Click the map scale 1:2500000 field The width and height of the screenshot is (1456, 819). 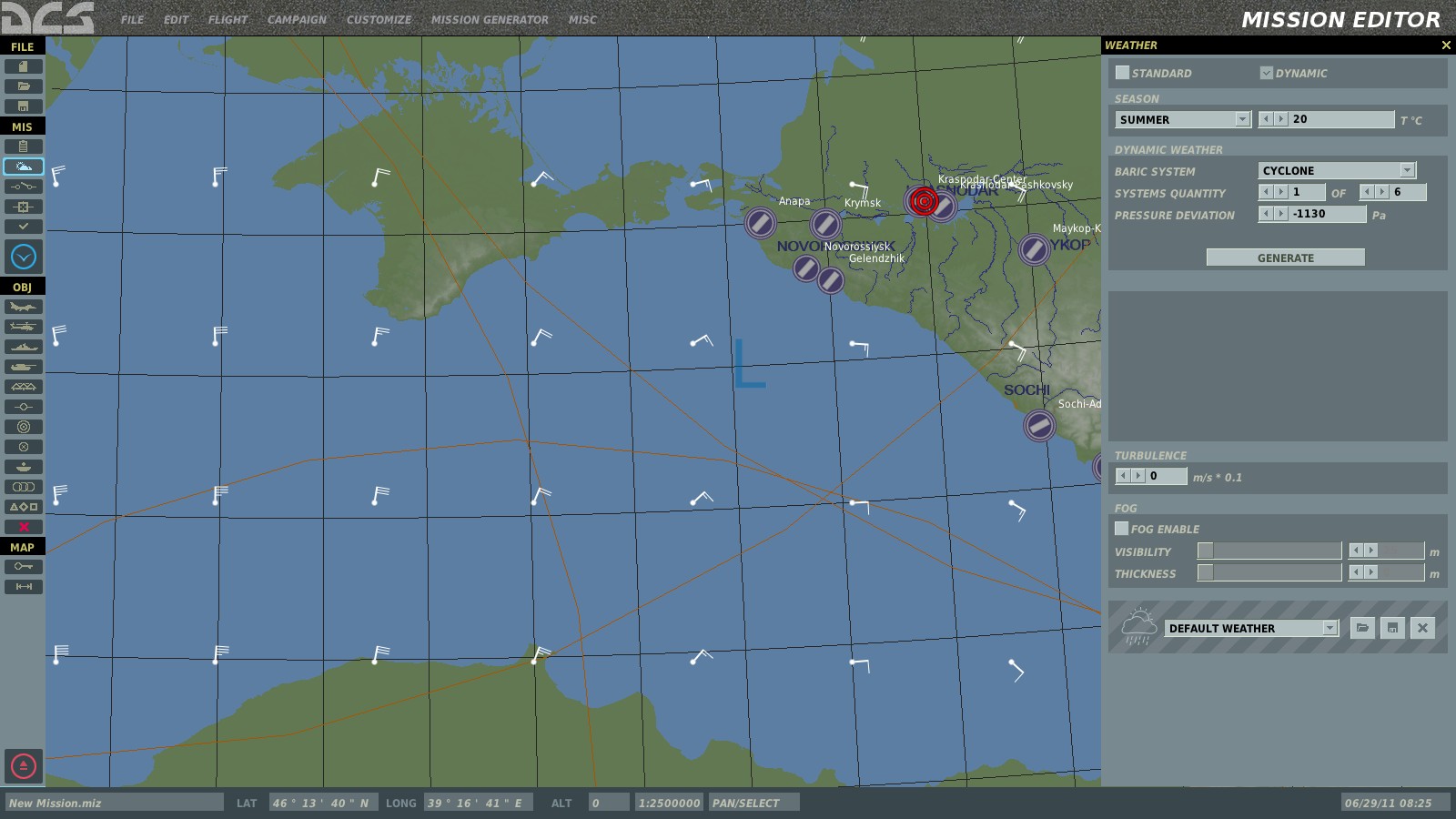(x=669, y=803)
